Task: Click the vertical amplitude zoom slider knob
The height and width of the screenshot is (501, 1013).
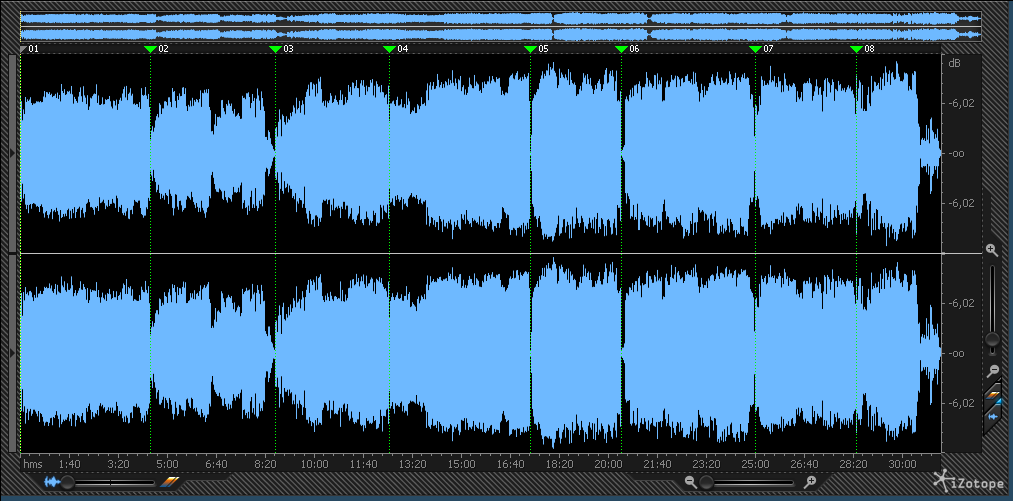Action: 993,339
